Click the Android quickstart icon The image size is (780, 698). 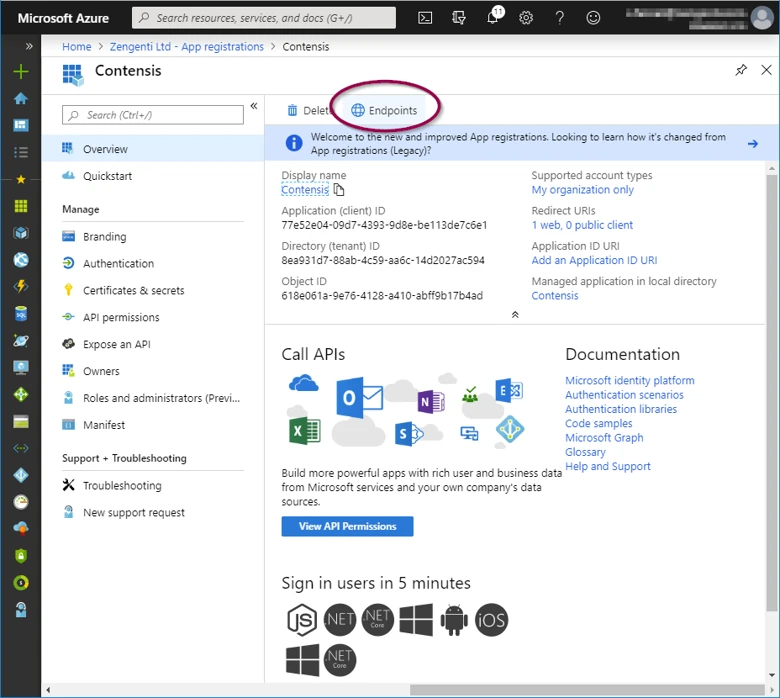click(x=454, y=620)
